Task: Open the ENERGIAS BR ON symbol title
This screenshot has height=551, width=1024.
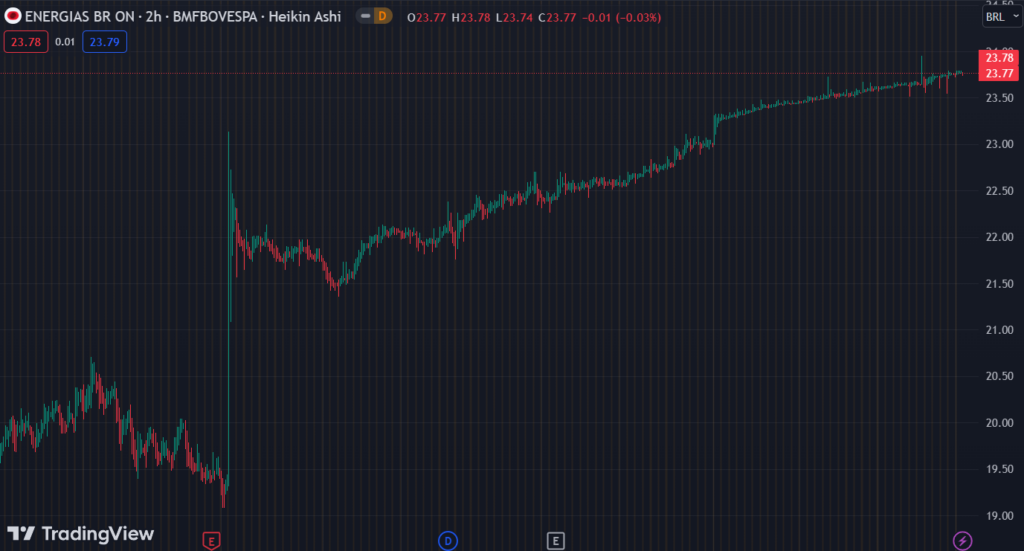Action: tap(183, 16)
